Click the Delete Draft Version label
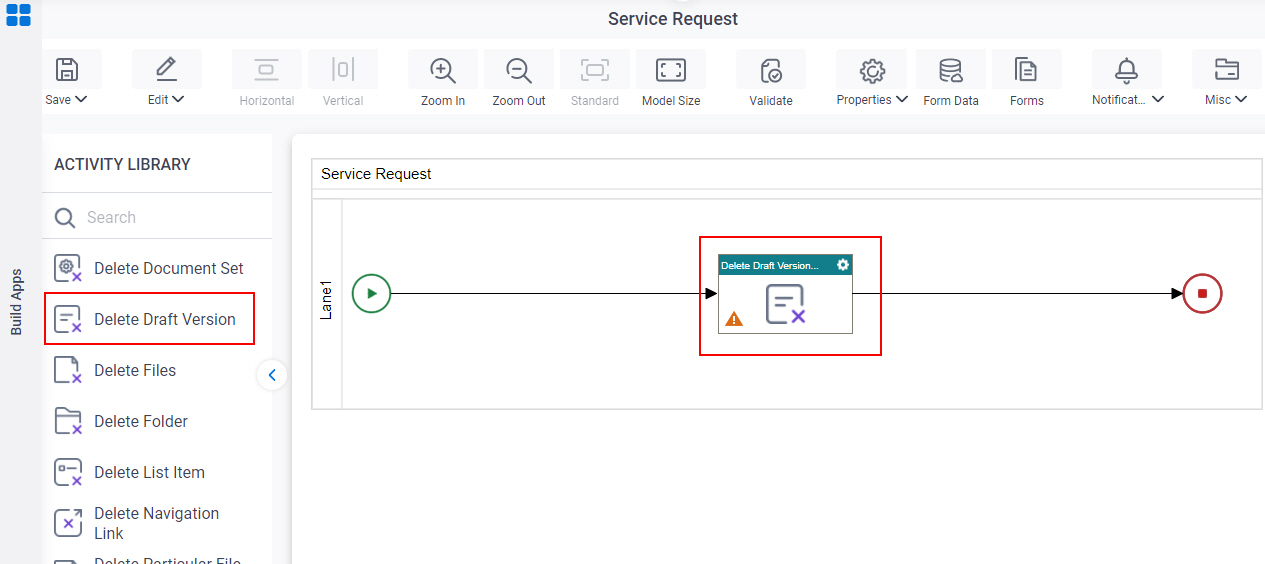Screen dimensions: 1265x564 click(165, 319)
